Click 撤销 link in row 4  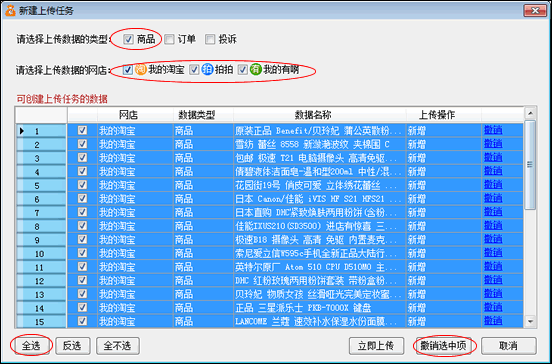coord(493,171)
